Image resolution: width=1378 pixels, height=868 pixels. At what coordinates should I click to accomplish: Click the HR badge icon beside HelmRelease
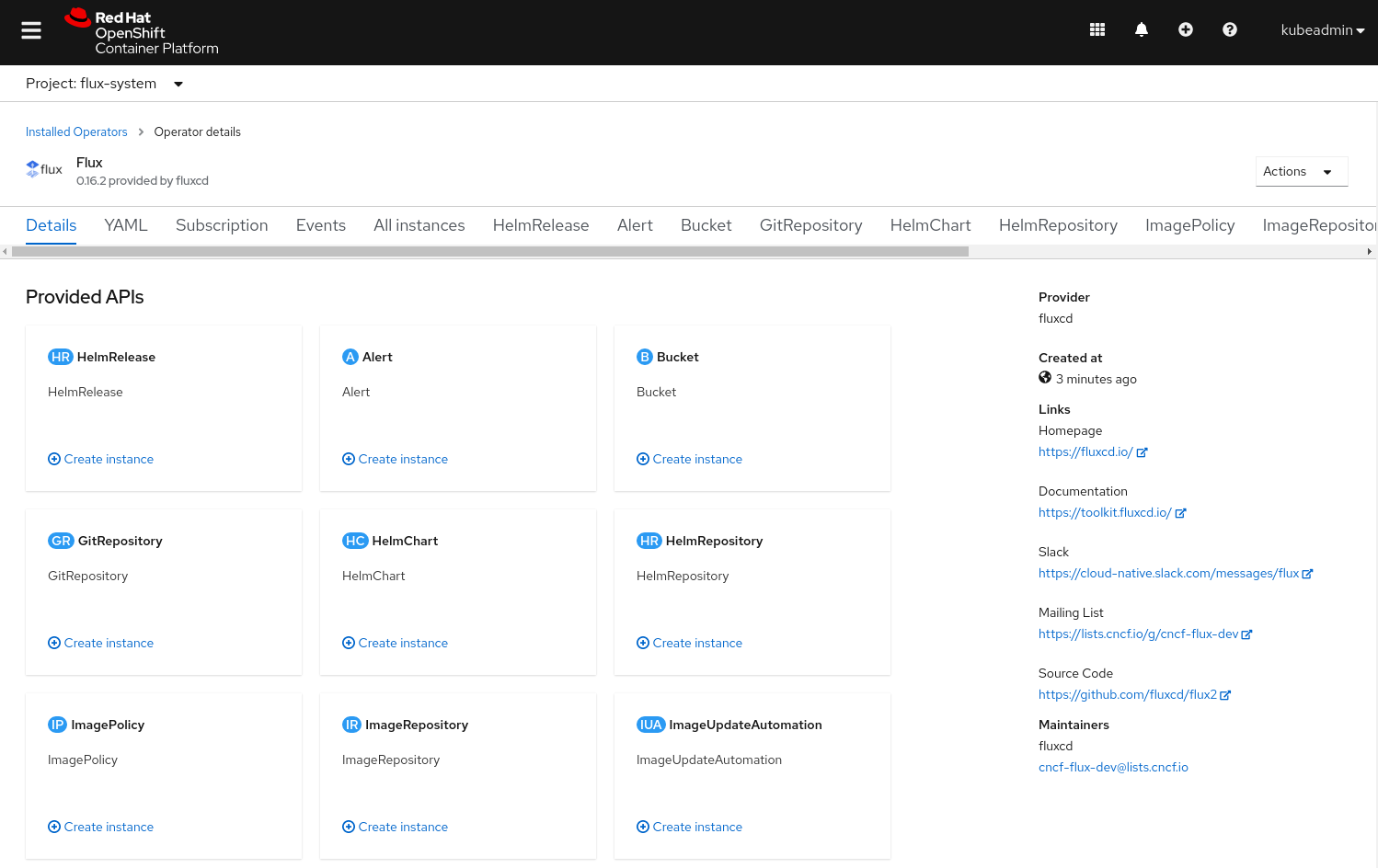[60, 357]
